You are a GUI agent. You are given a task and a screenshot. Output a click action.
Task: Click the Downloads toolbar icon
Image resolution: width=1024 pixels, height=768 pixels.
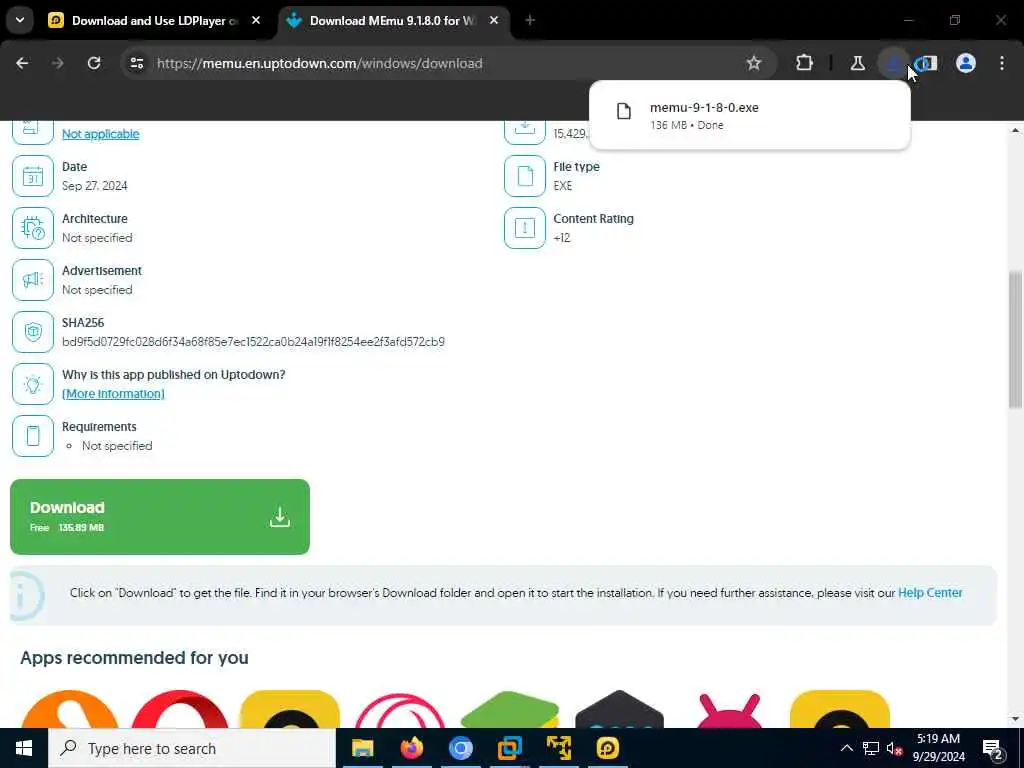pos(893,63)
